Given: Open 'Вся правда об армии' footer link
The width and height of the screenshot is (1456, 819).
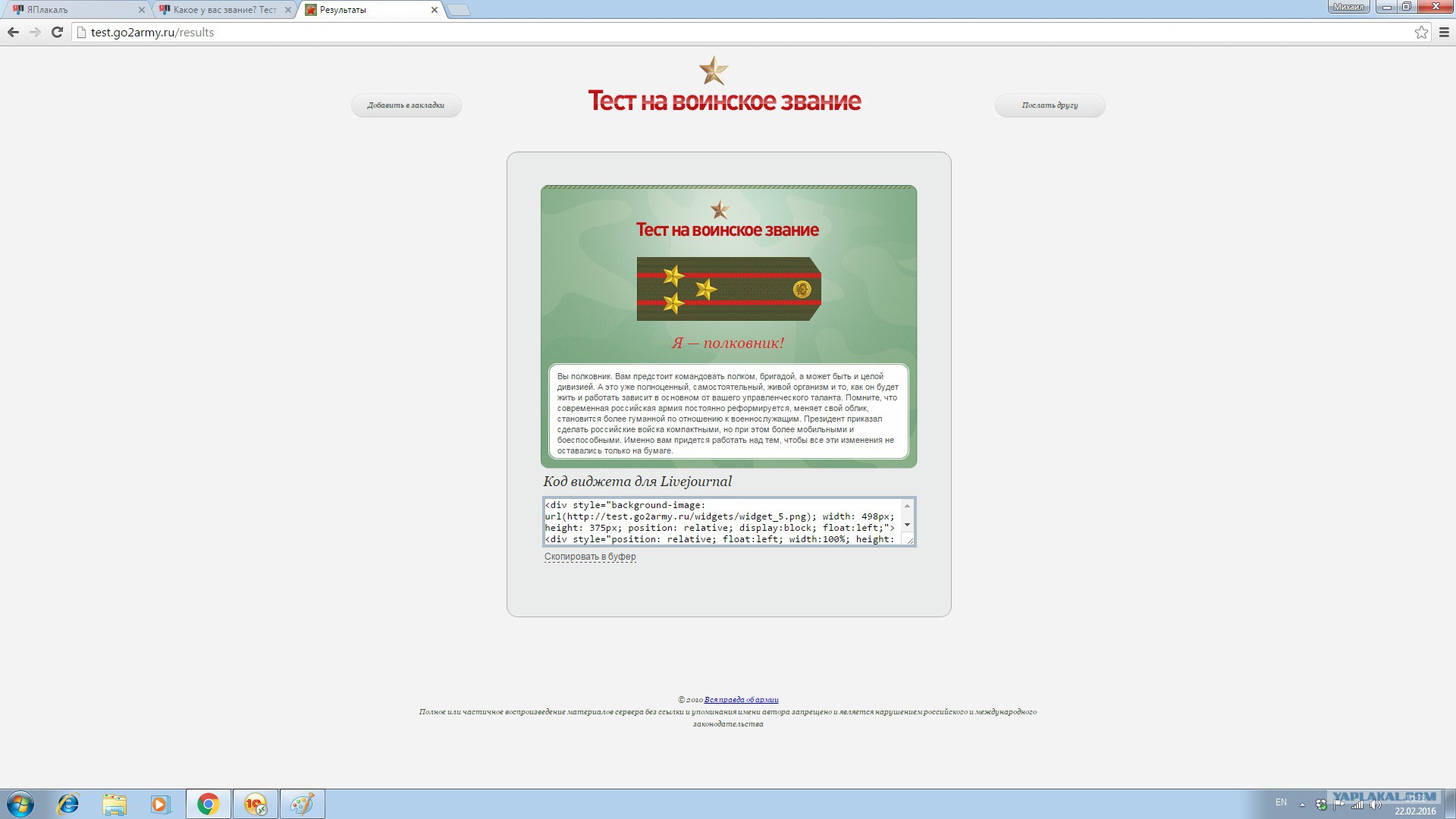Looking at the screenshot, I should tap(741, 700).
